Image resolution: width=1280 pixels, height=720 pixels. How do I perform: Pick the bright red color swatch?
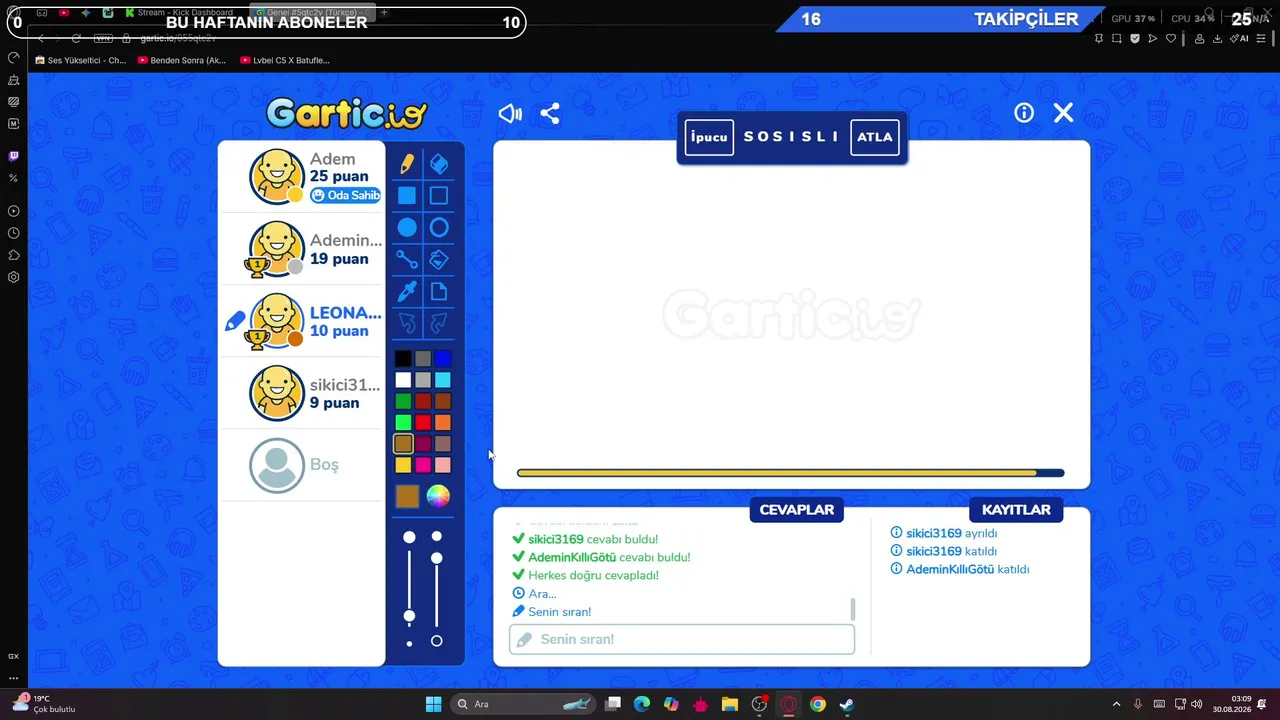[423, 422]
